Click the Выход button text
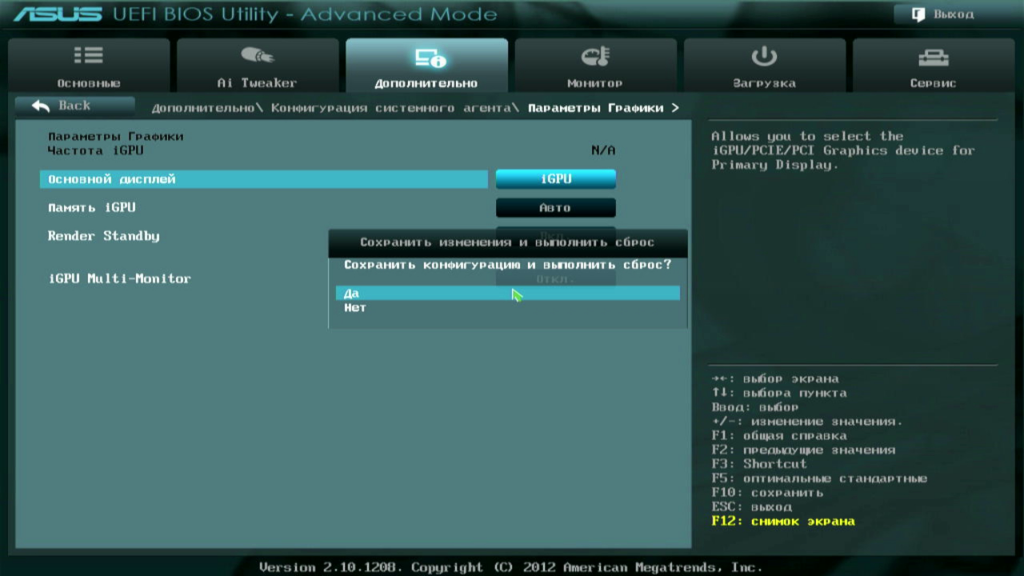The width and height of the screenshot is (1024, 576). point(953,14)
